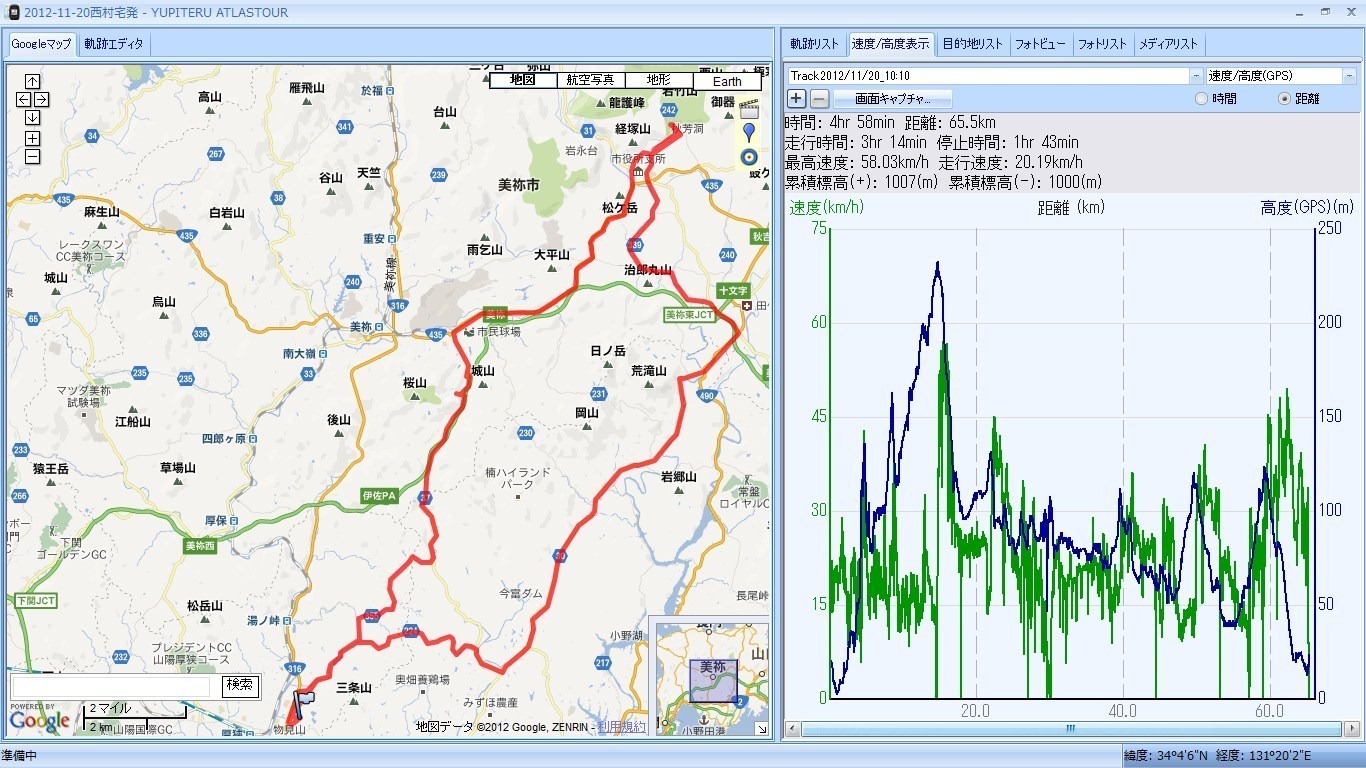Click the 経度: 131°20'2"E status entry

(1264, 756)
